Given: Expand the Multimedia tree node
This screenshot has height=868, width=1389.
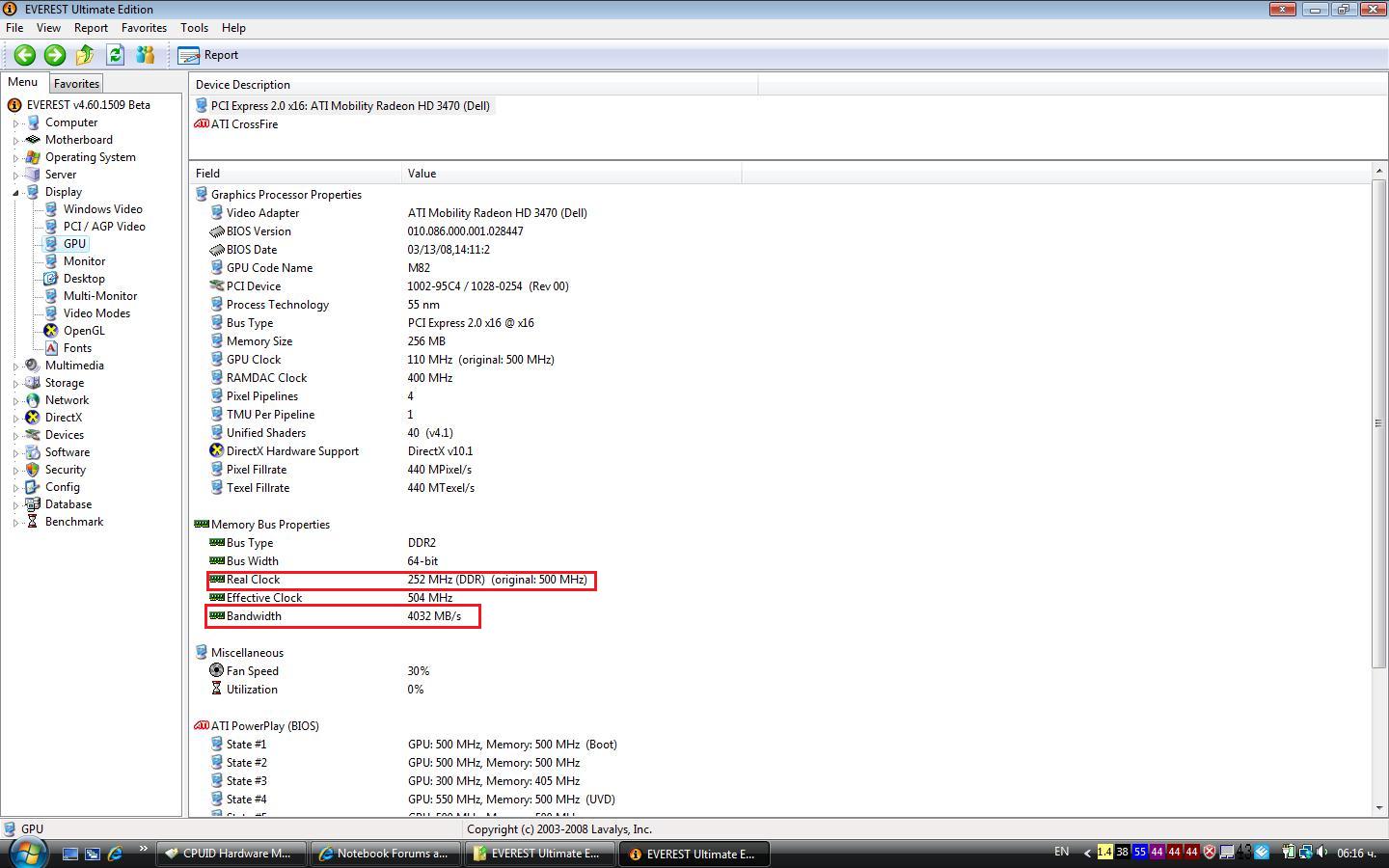Looking at the screenshot, I should pos(16,366).
